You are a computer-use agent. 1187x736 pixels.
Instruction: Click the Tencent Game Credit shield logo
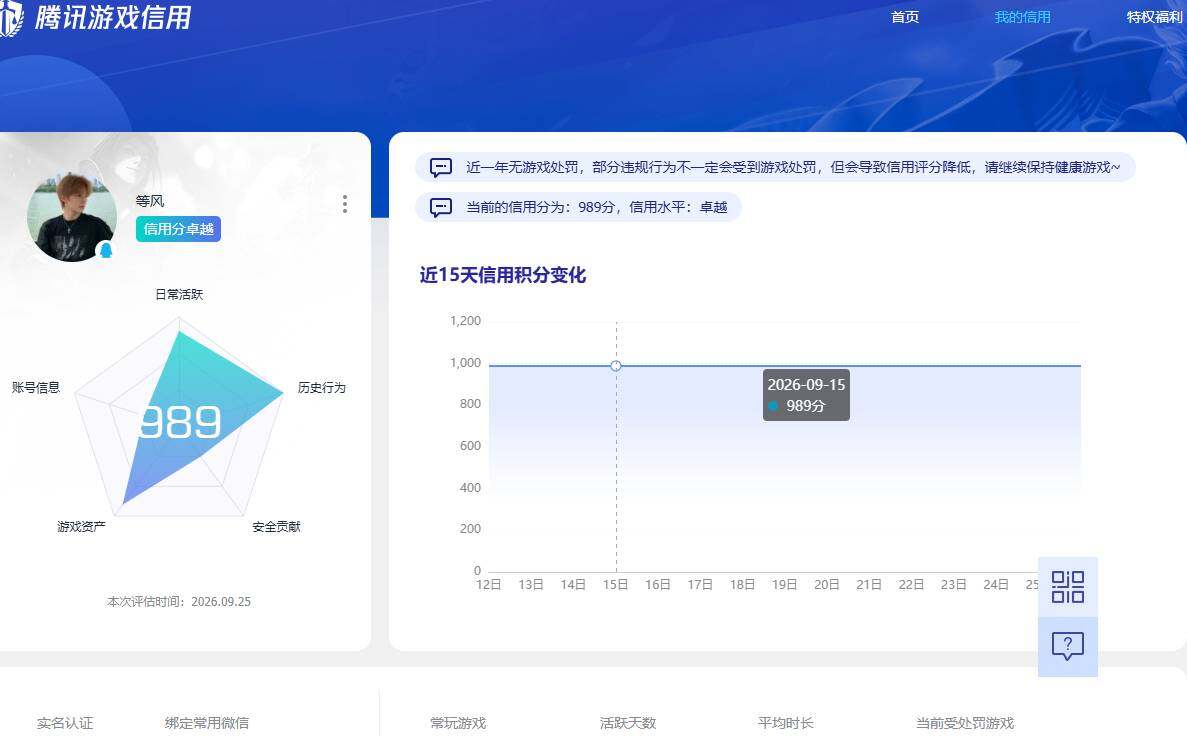tap(11, 17)
